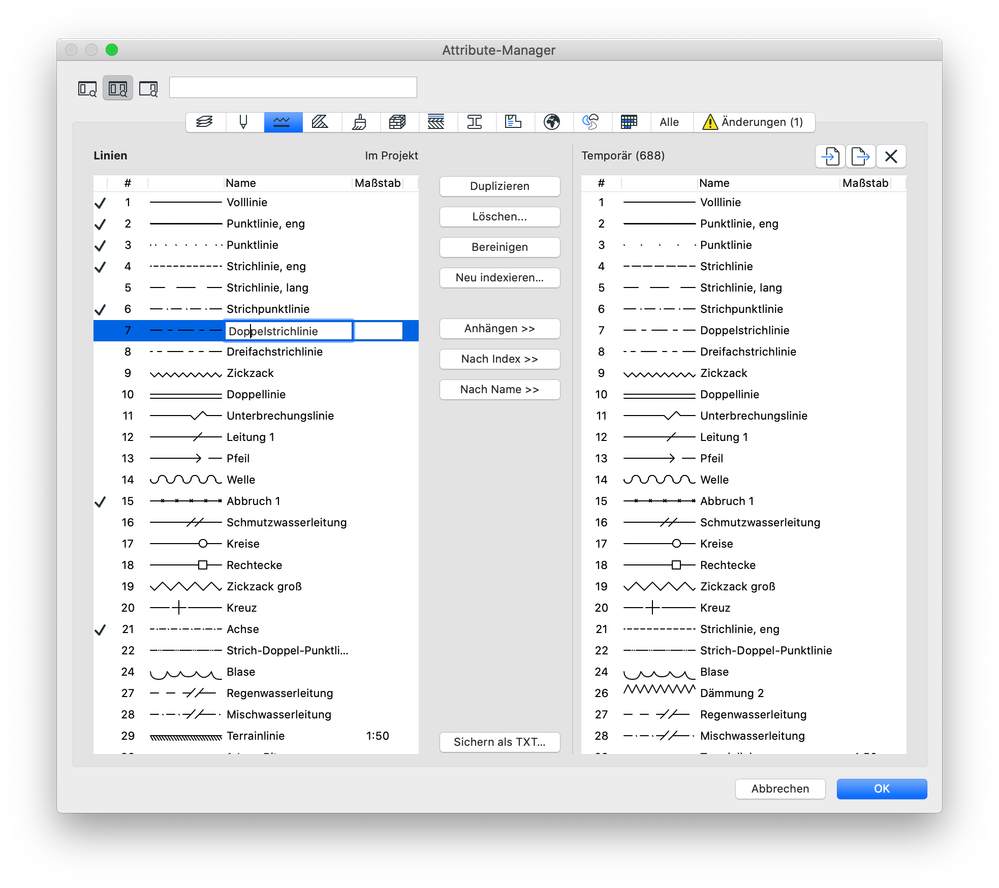Open the Fills attribute tab
999x888 pixels.
click(x=320, y=122)
